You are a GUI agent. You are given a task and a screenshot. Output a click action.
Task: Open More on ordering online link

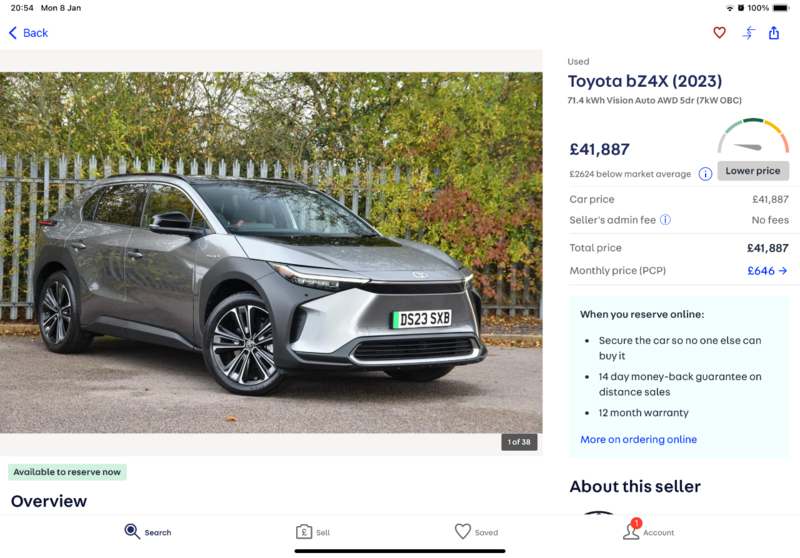[x=638, y=439]
